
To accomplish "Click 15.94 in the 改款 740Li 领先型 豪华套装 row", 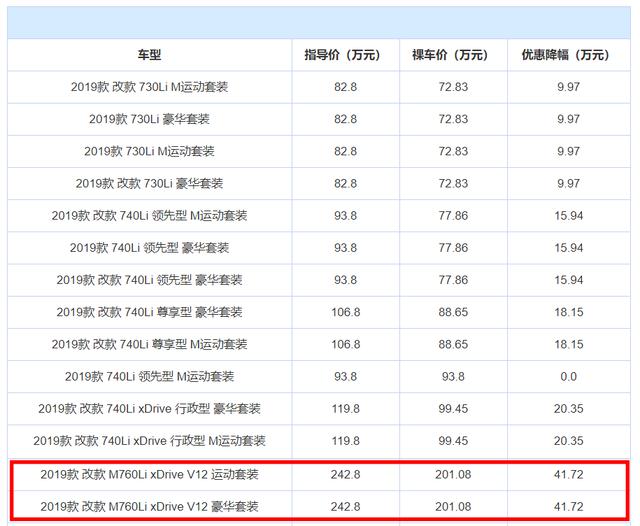I will click(569, 280).
